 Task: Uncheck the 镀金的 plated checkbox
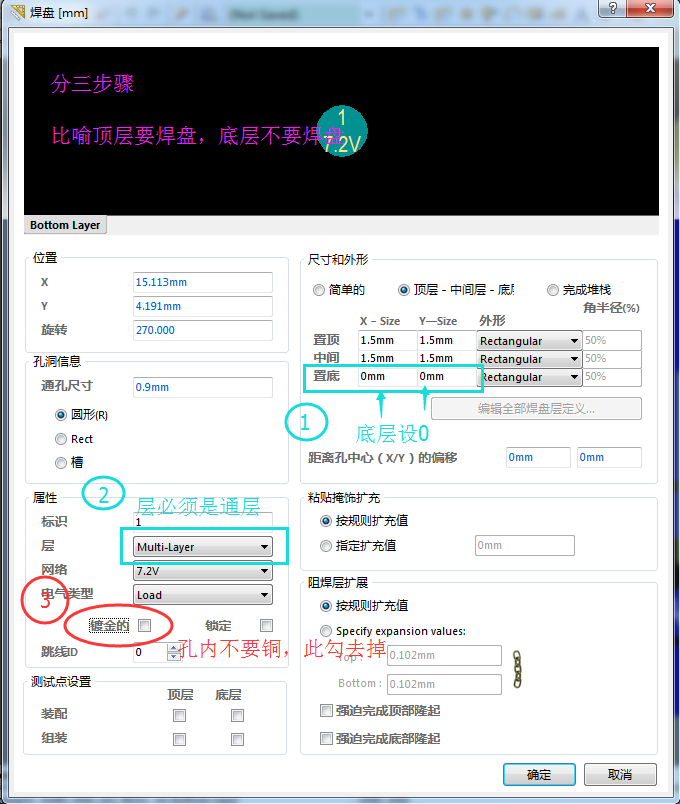point(145,625)
